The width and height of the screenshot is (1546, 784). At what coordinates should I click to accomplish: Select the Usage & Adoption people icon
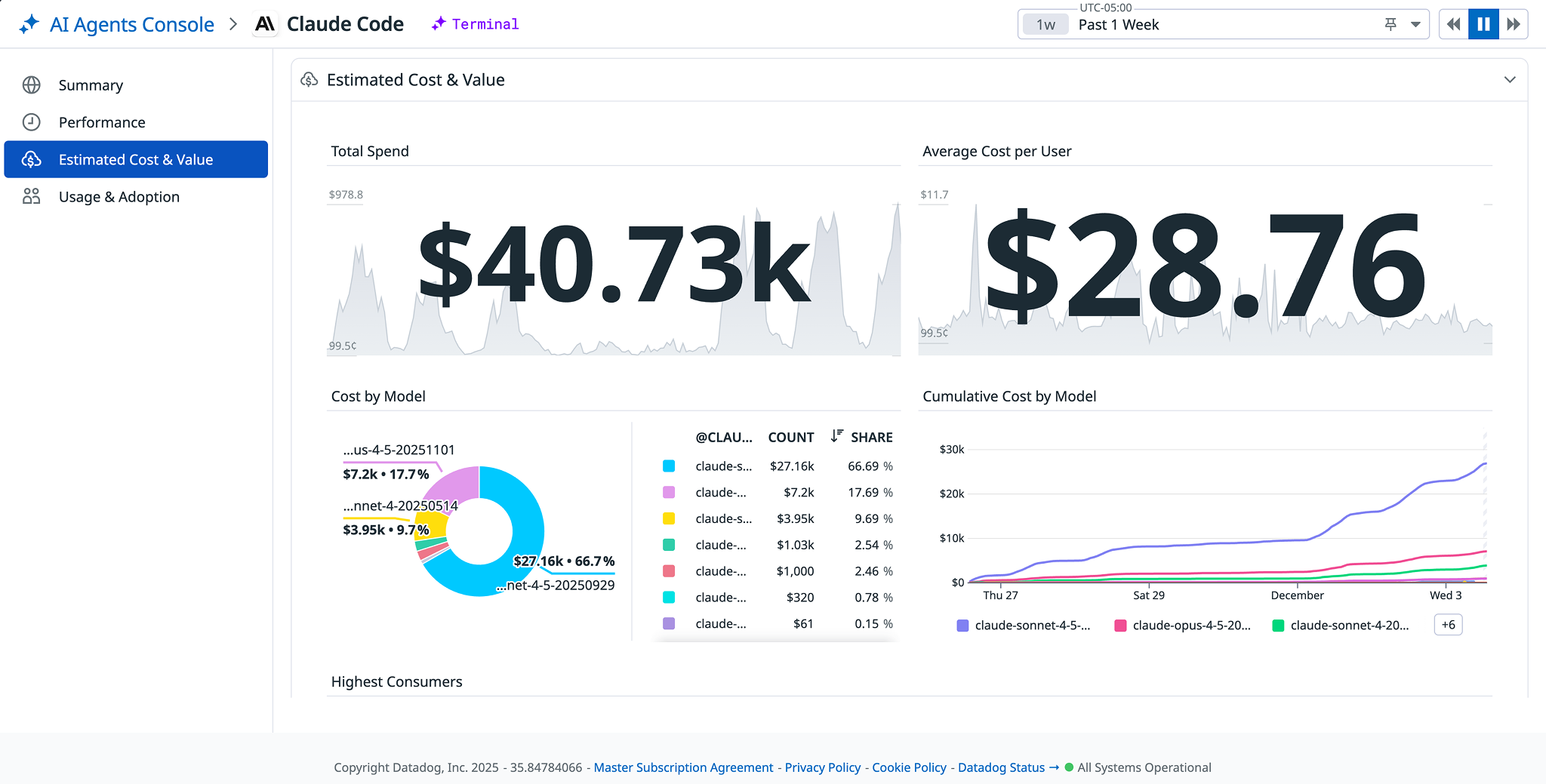(x=31, y=196)
